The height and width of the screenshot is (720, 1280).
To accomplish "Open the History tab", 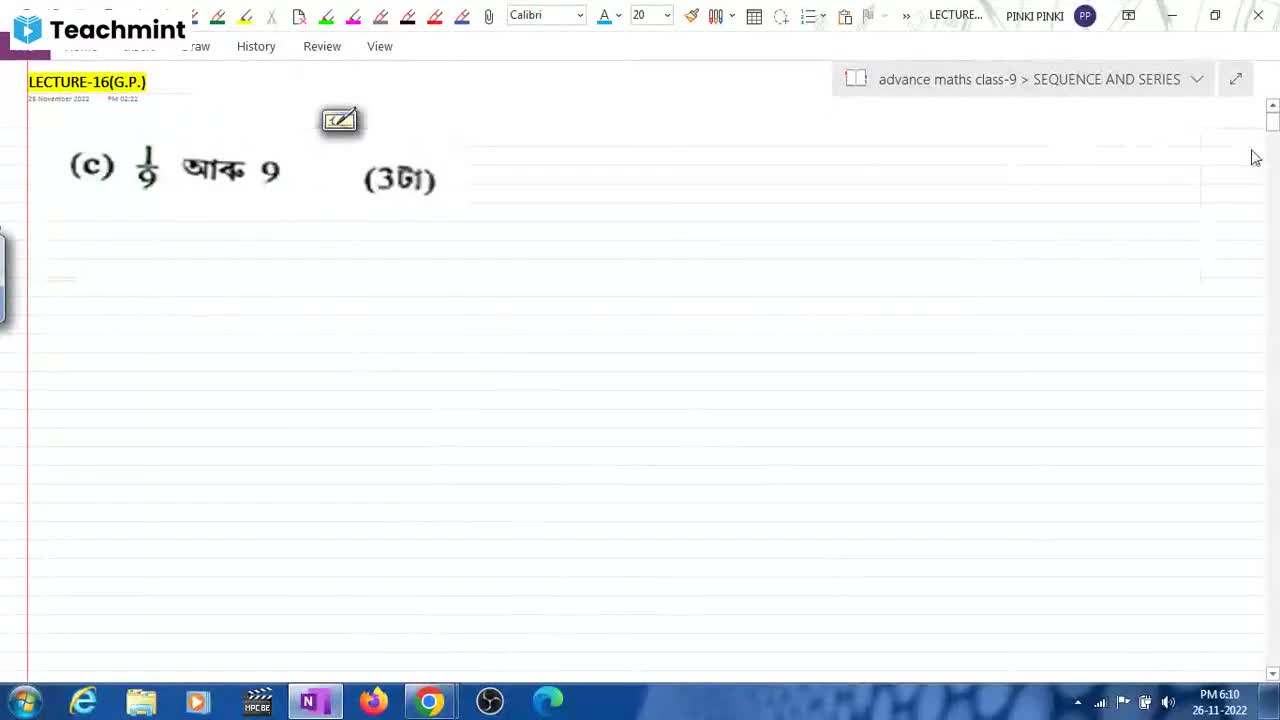I will tap(256, 46).
